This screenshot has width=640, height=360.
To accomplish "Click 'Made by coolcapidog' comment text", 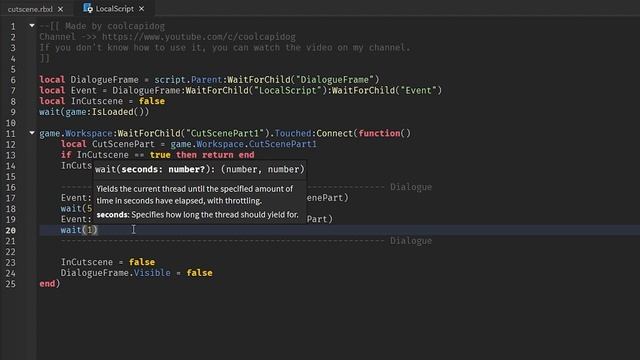I will click(x=115, y=26).
